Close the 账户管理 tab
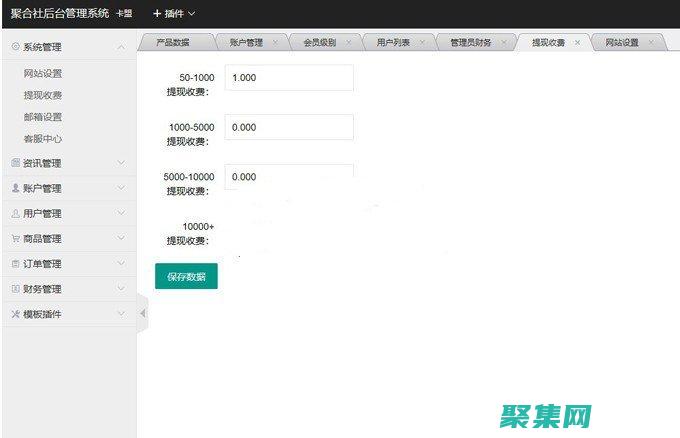Image resolution: width=680 pixels, height=438 pixels. coord(275,42)
